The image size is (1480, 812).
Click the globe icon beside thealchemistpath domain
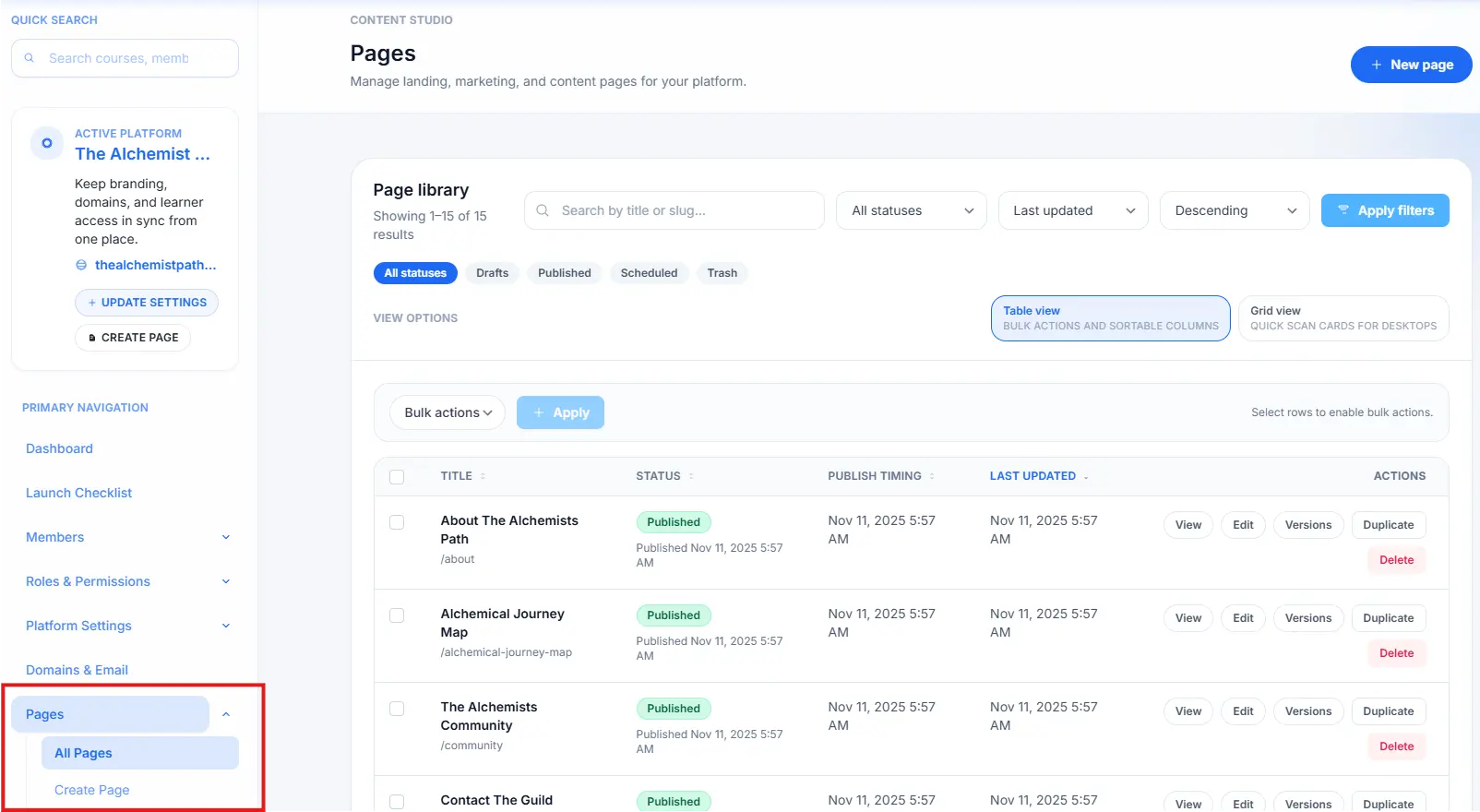pyautogui.click(x=81, y=265)
